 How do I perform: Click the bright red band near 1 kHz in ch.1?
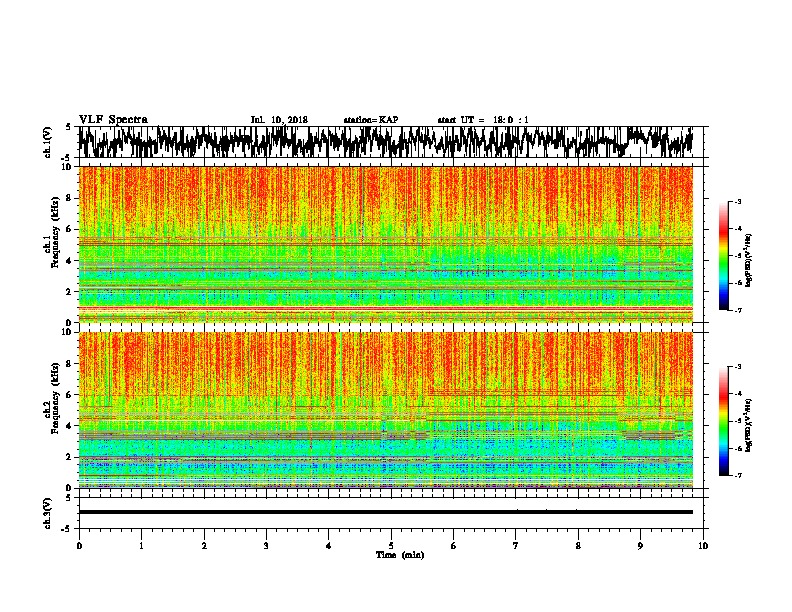click(x=385, y=308)
